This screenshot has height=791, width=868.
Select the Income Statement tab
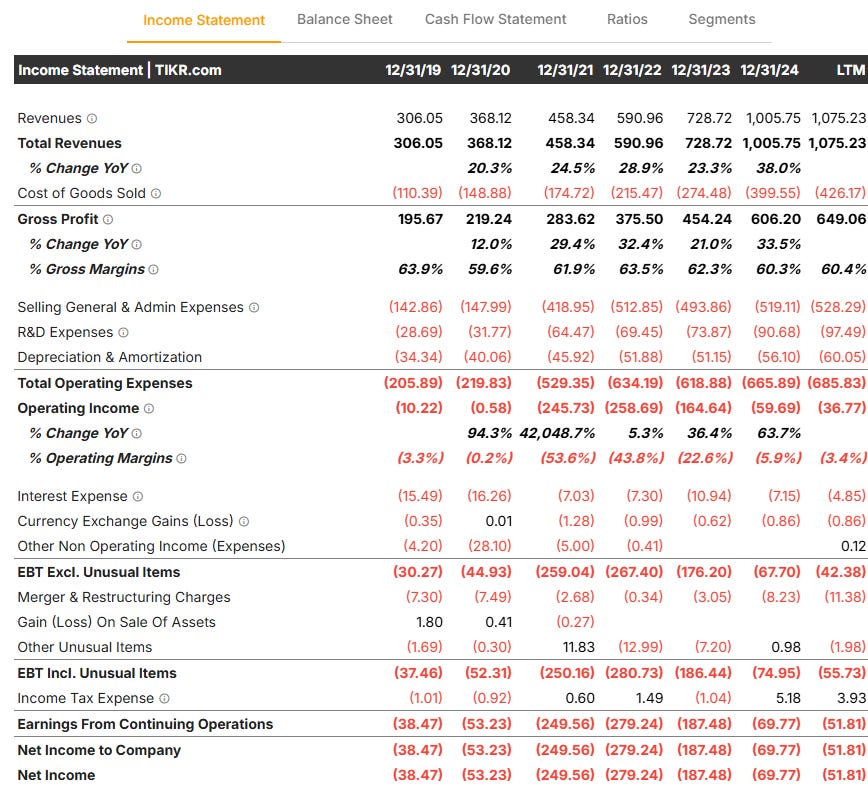point(204,20)
